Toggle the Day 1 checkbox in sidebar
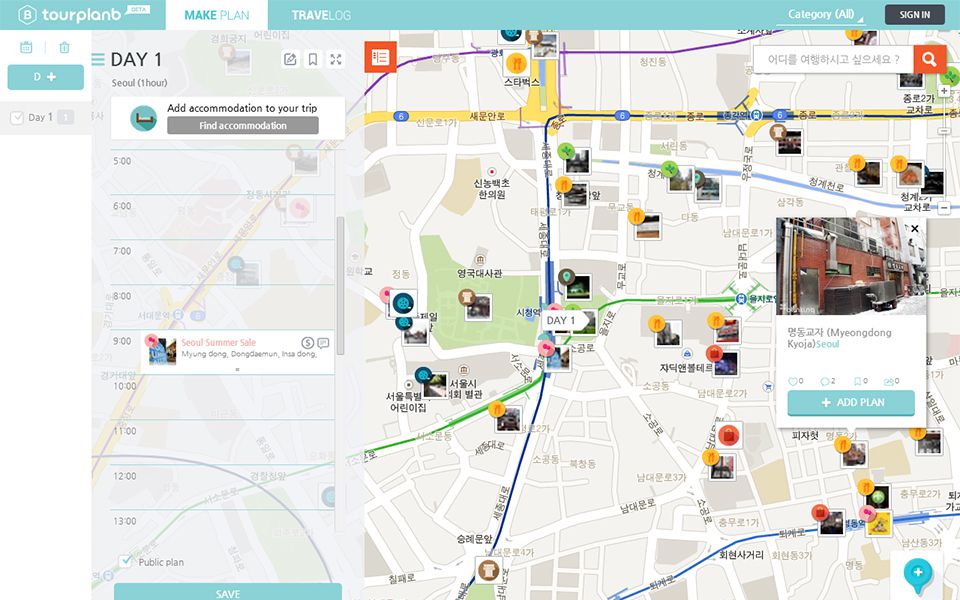The width and height of the screenshot is (960, 600). 17,118
